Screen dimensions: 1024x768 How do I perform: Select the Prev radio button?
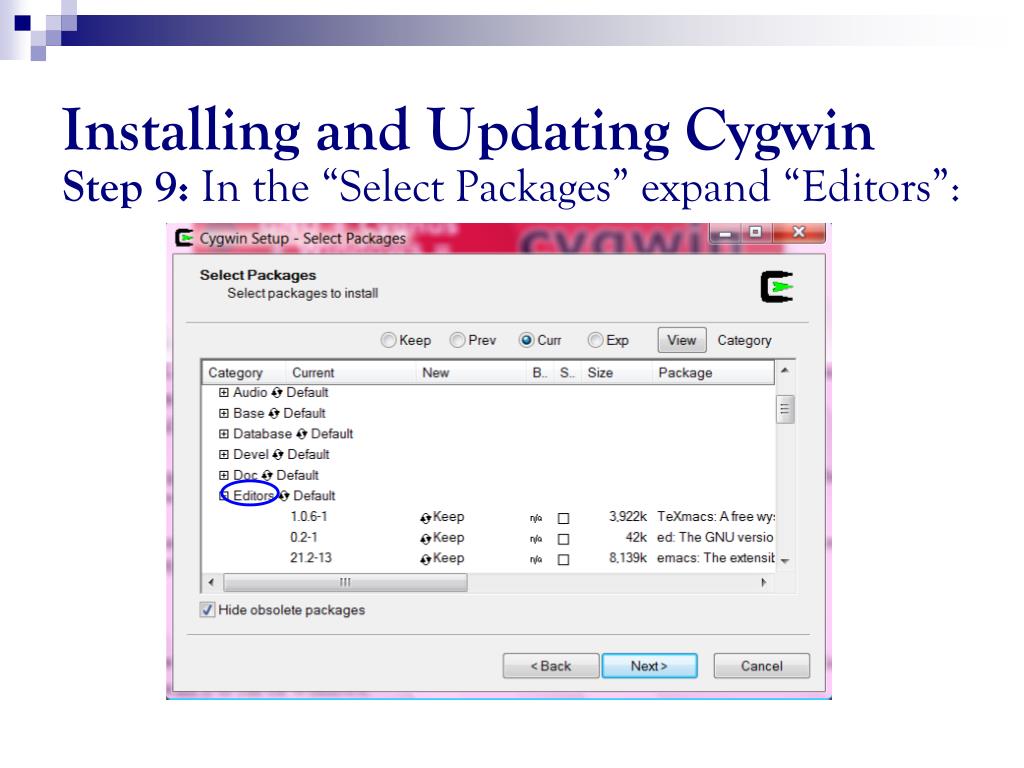457,340
